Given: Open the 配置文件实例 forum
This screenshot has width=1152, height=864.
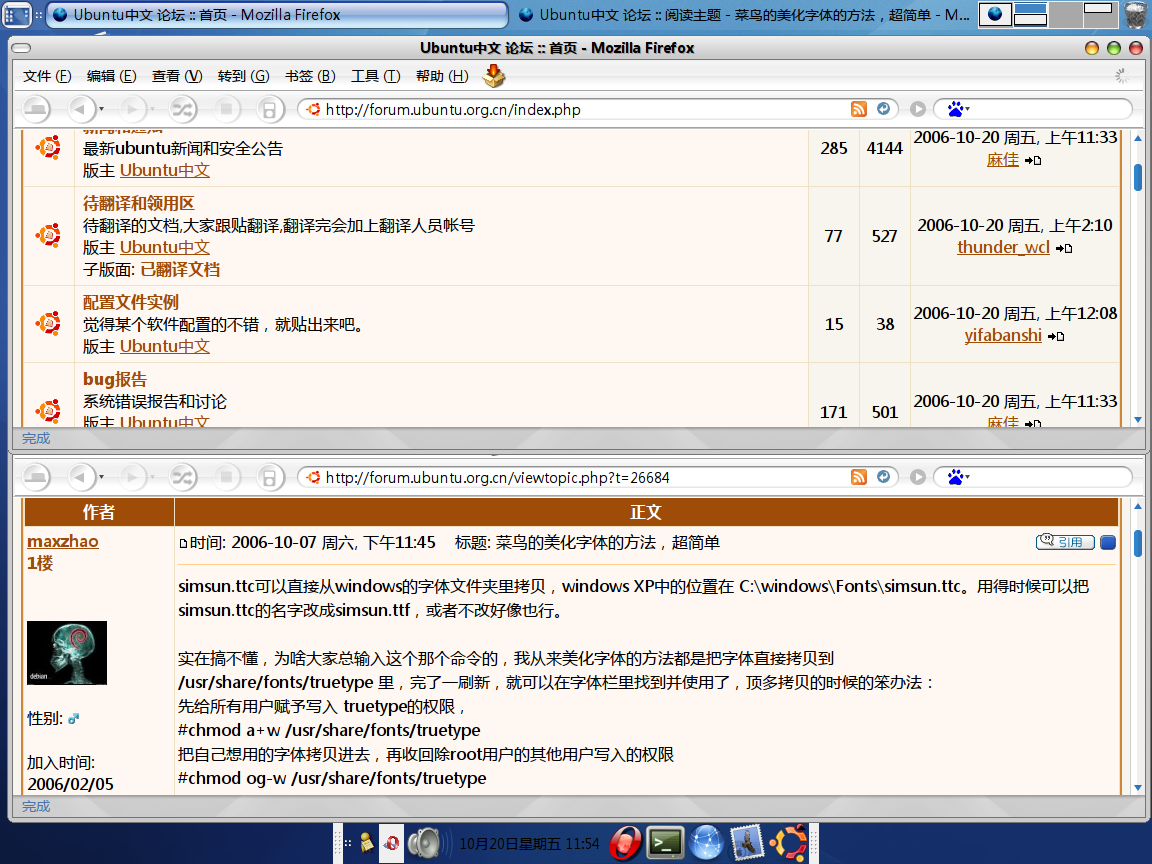Looking at the screenshot, I should tap(131, 303).
